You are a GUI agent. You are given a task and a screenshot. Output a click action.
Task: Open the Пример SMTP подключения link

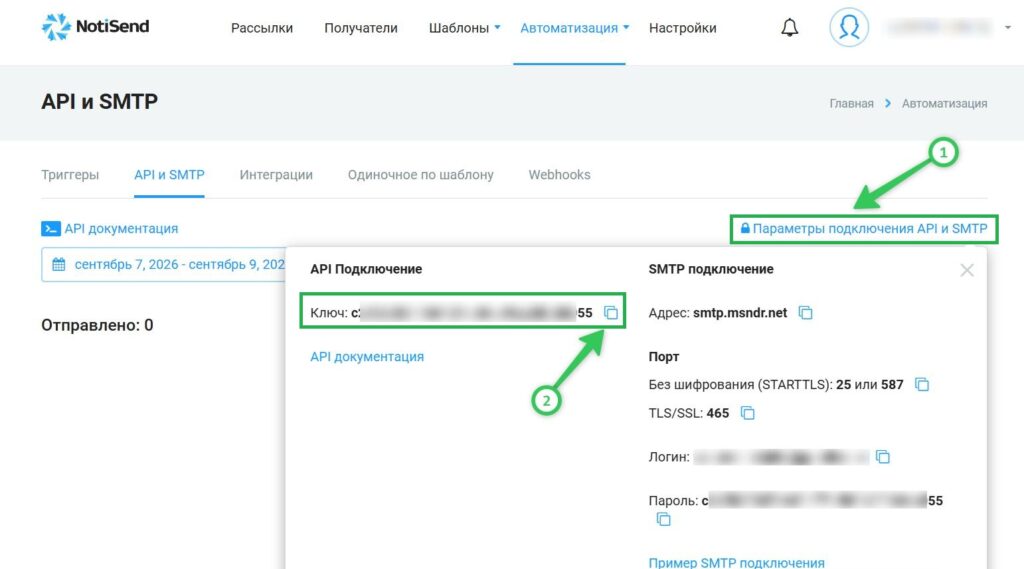[x=737, y=562]
